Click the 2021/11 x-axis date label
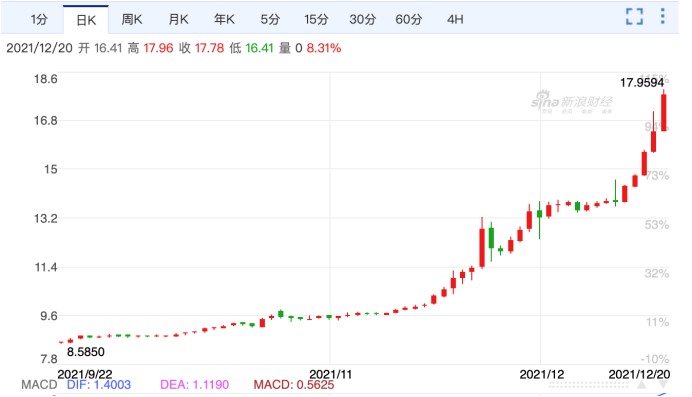 pyautogui.click(x=331, y=374)
